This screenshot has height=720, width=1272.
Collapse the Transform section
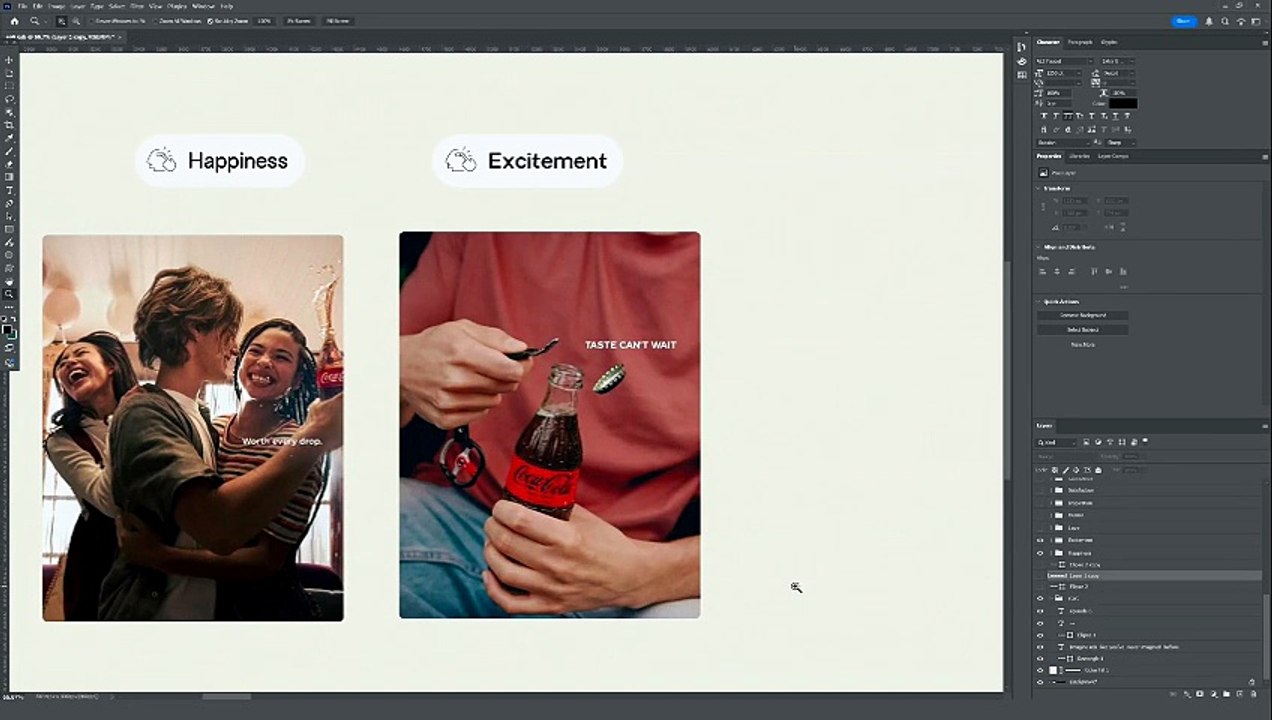tap(1037, 188)
